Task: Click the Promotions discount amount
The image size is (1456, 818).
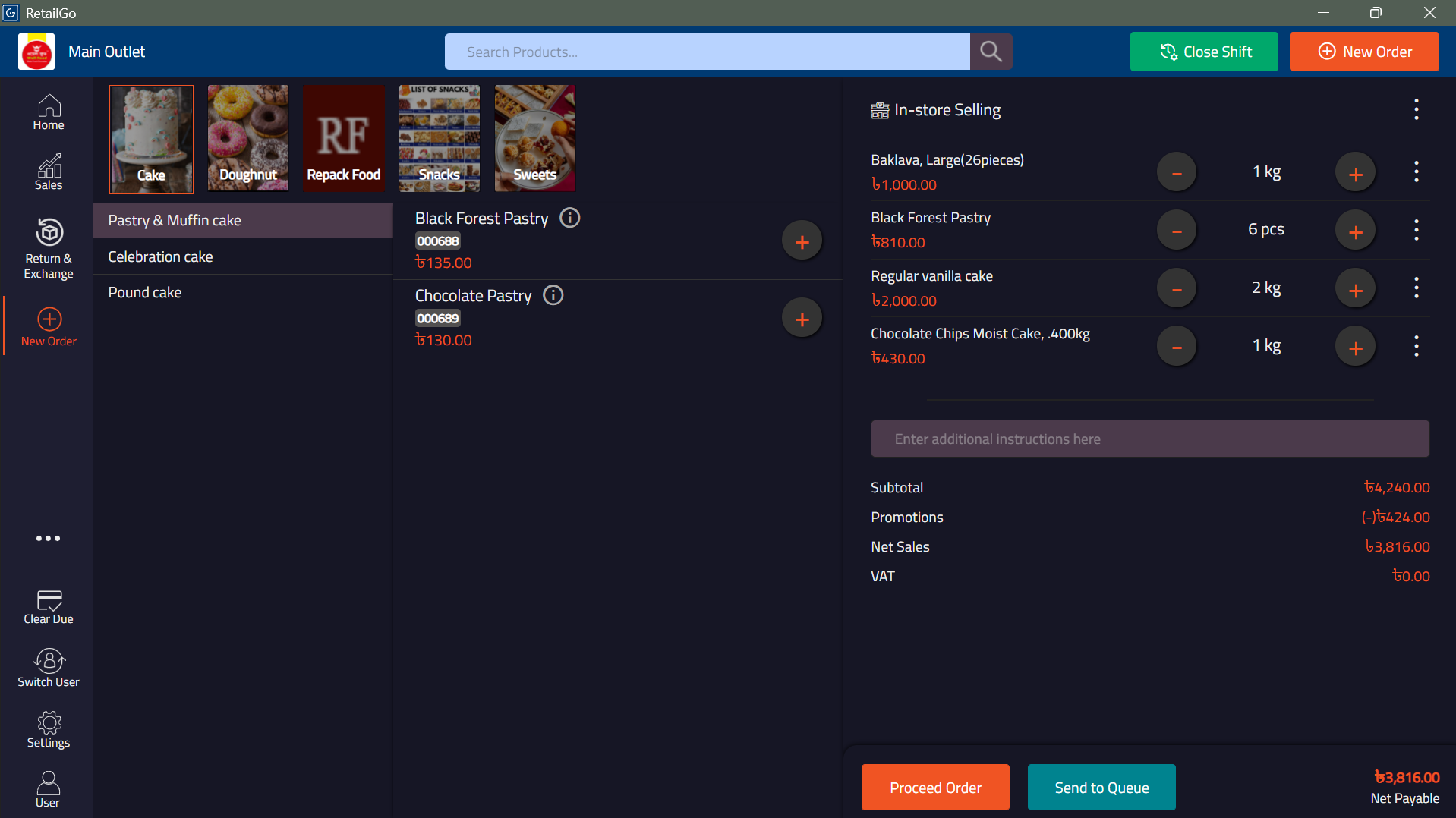Action: point(1395,518)
